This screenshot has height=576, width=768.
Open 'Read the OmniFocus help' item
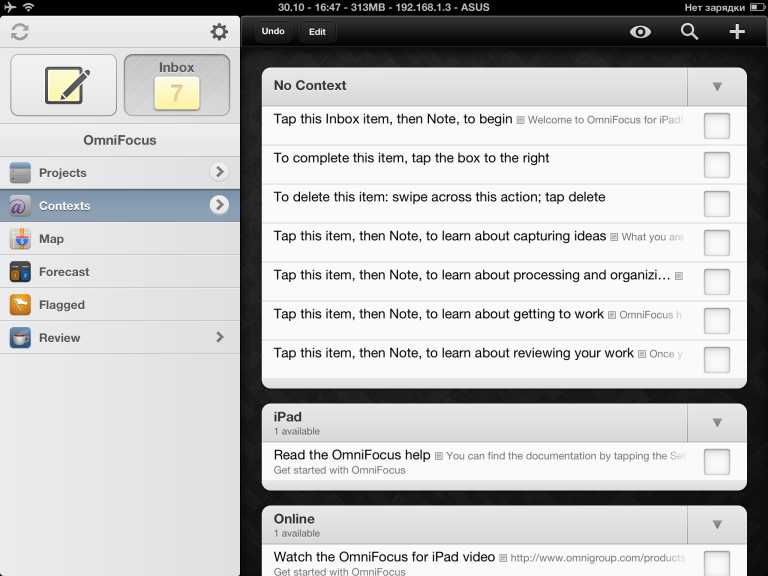pyautogui.click(x=504, y=462)
